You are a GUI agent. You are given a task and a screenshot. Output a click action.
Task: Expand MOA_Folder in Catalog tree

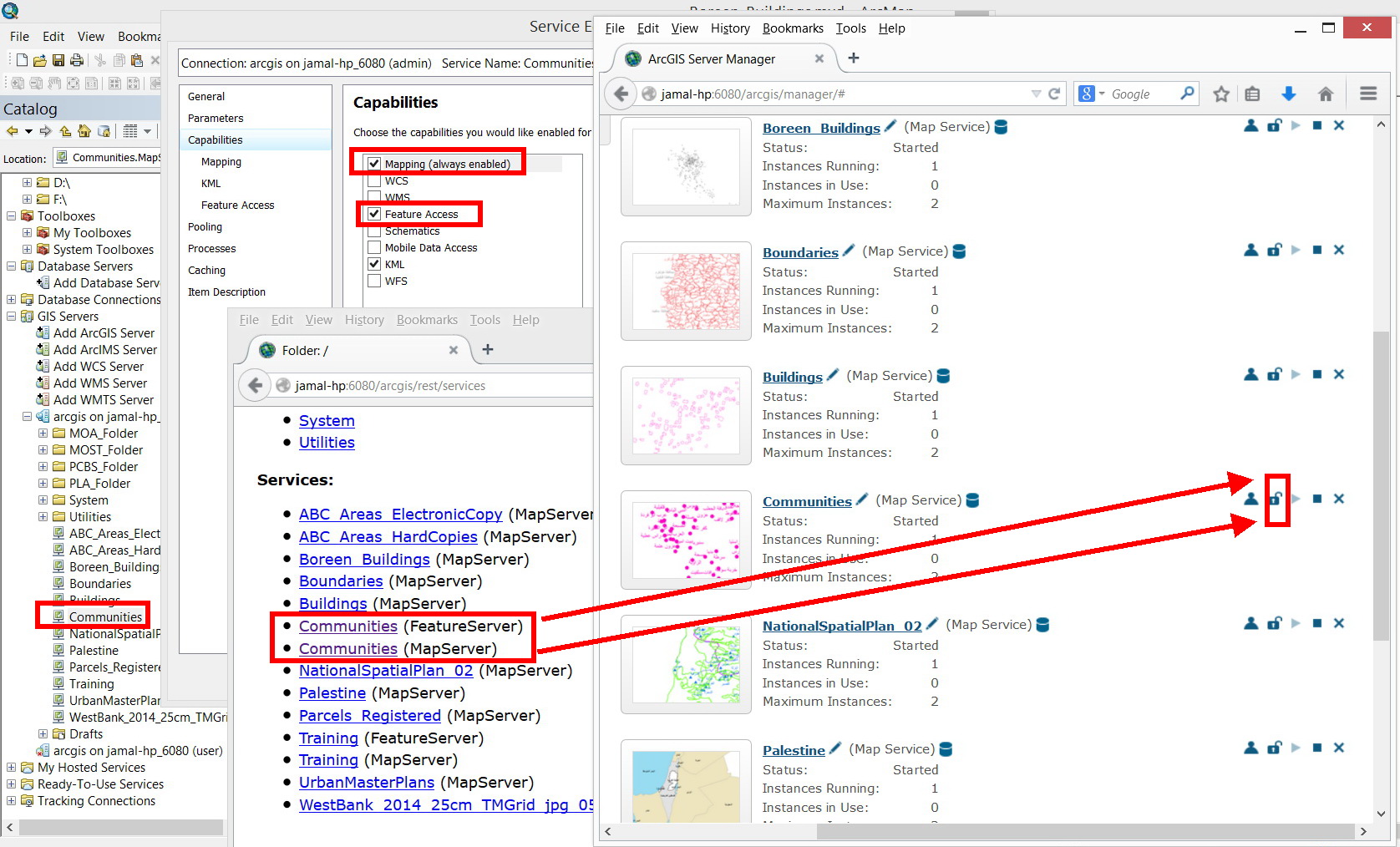coord(43,433)
